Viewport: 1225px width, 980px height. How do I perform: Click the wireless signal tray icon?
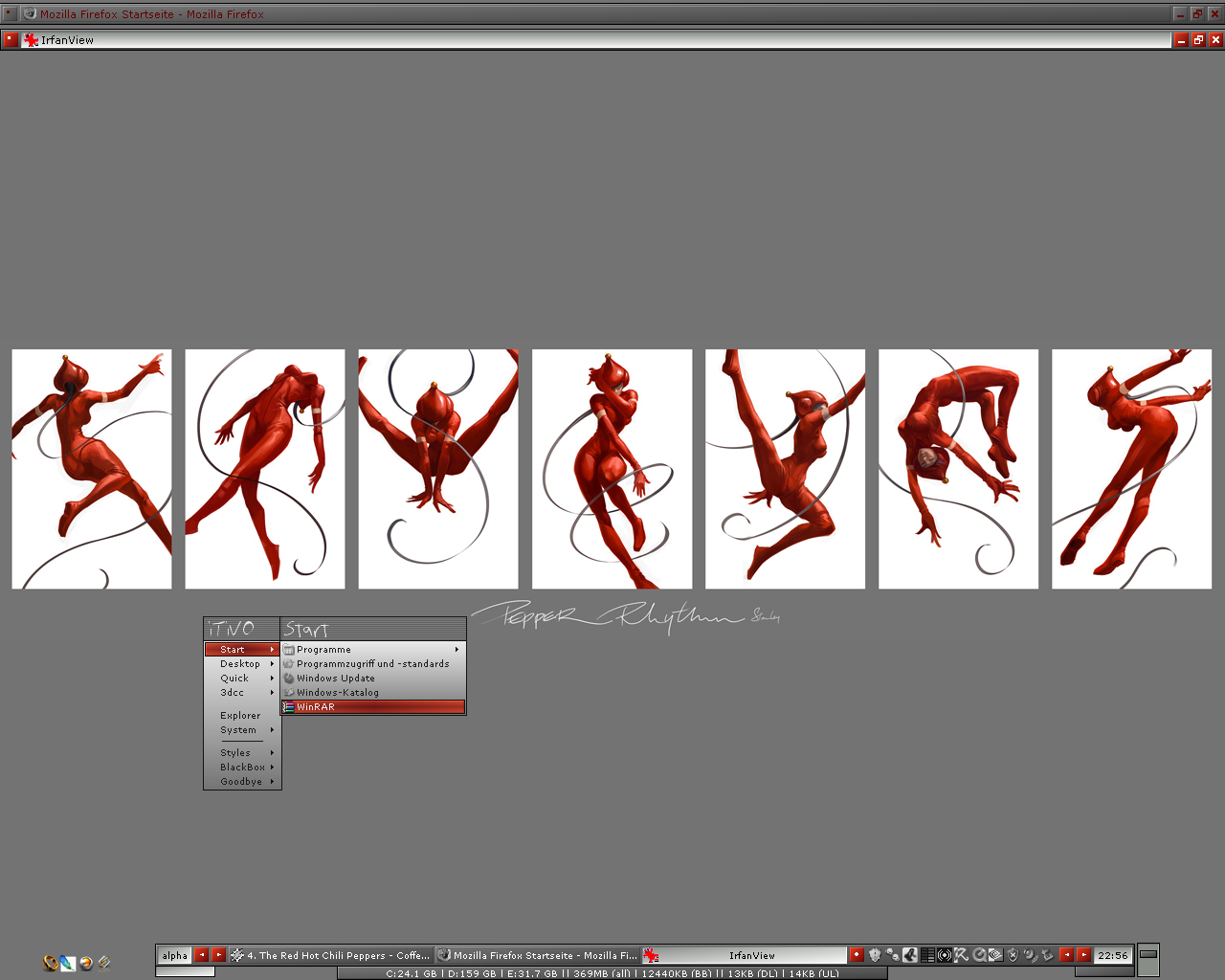pos(945,955)
